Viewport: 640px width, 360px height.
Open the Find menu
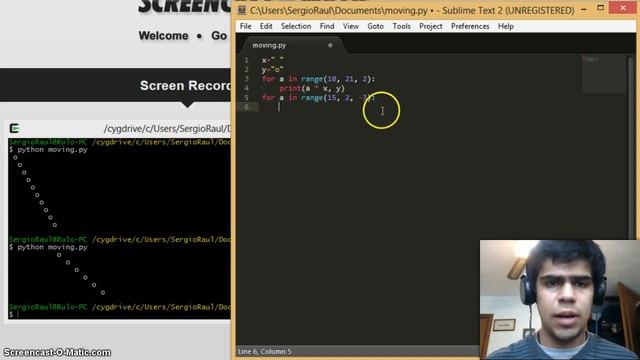click(327, 26)
